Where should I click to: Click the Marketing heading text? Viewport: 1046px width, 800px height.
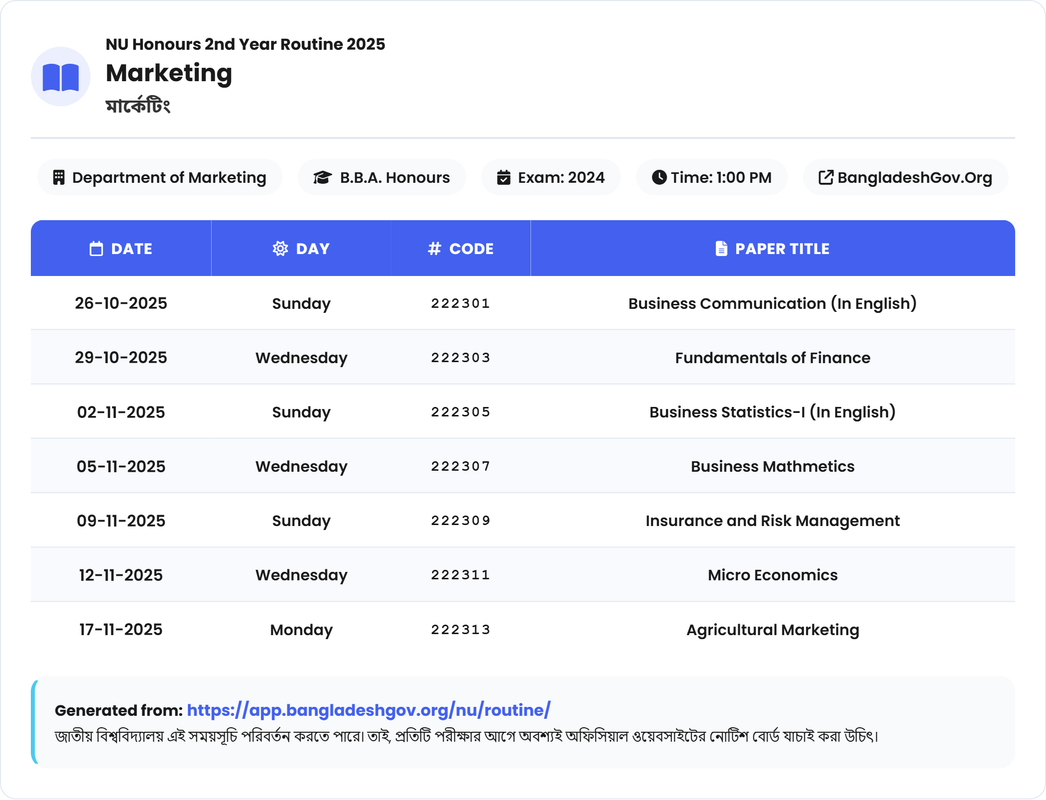coord(169,73)
